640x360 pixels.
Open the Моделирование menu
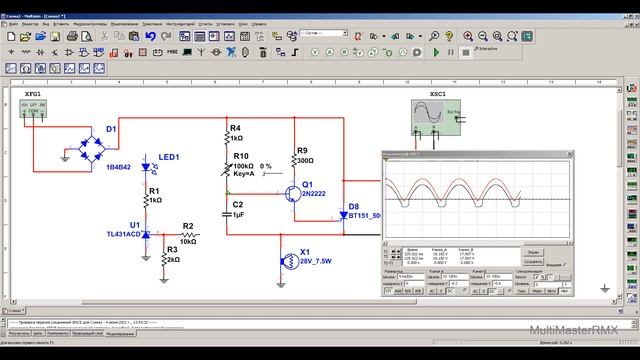[x=124, y=24]
